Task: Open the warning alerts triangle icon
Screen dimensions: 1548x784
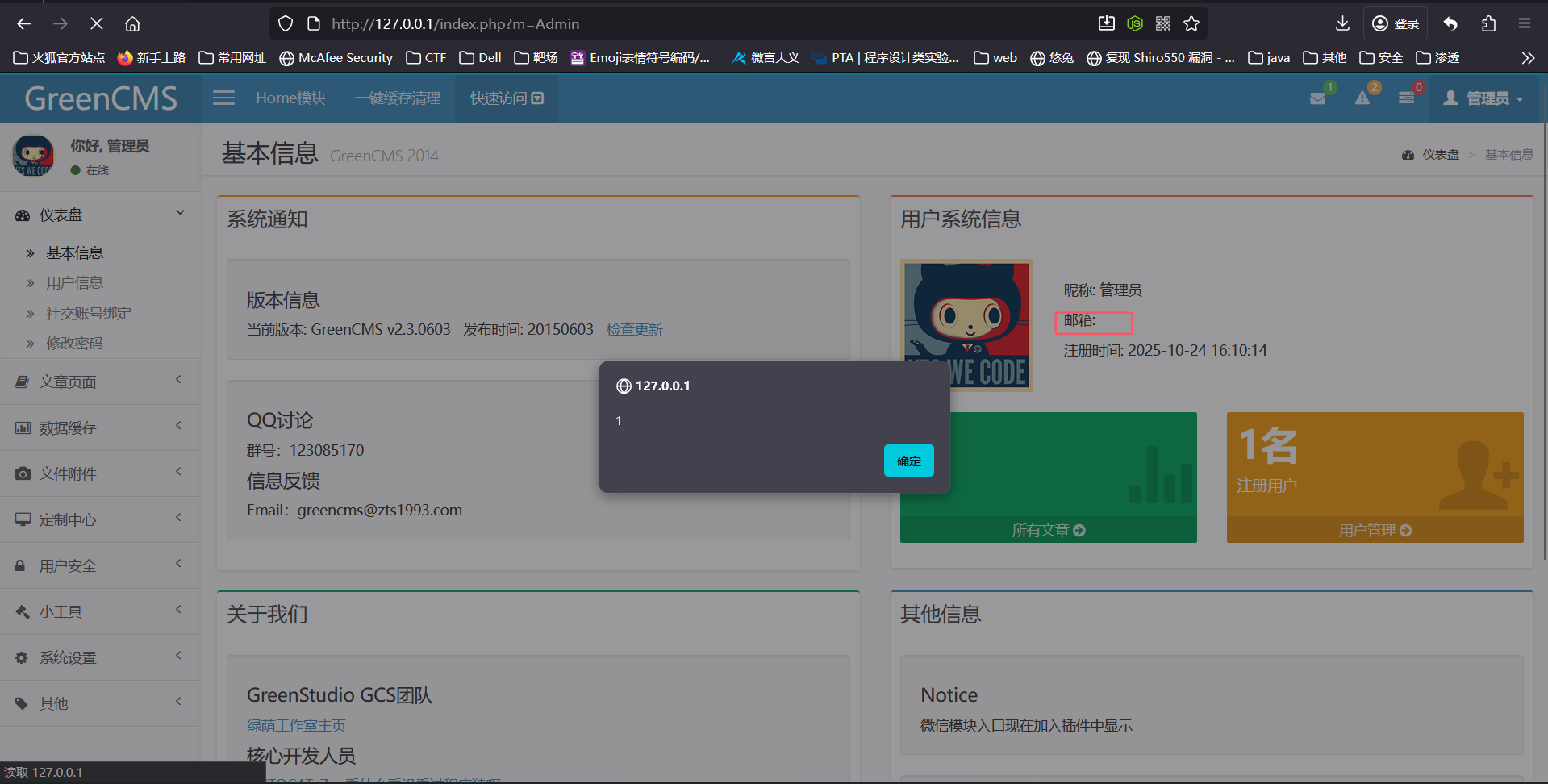Action: (1362, 98)
